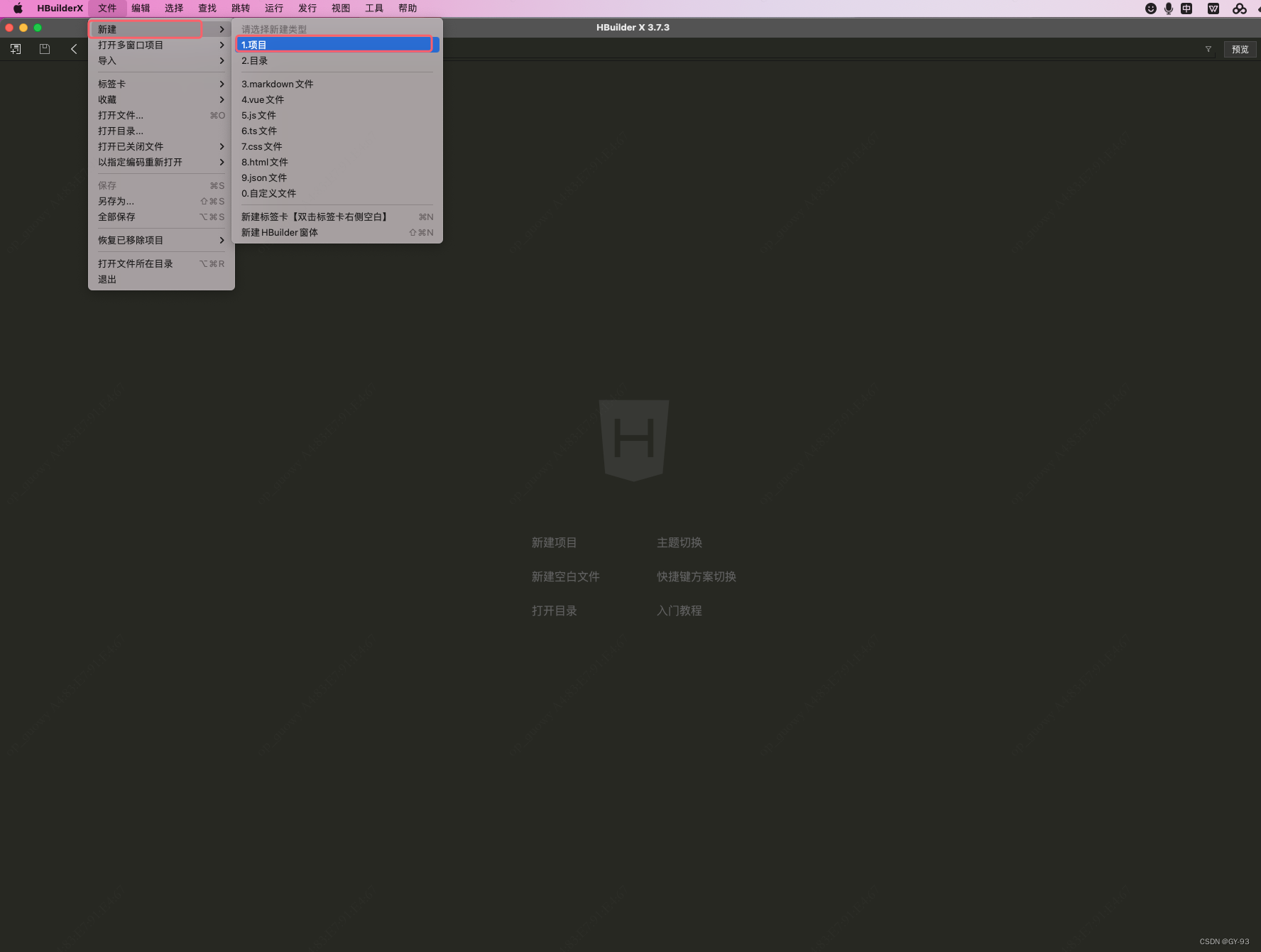Click the Chinese input method icon

1186,9
